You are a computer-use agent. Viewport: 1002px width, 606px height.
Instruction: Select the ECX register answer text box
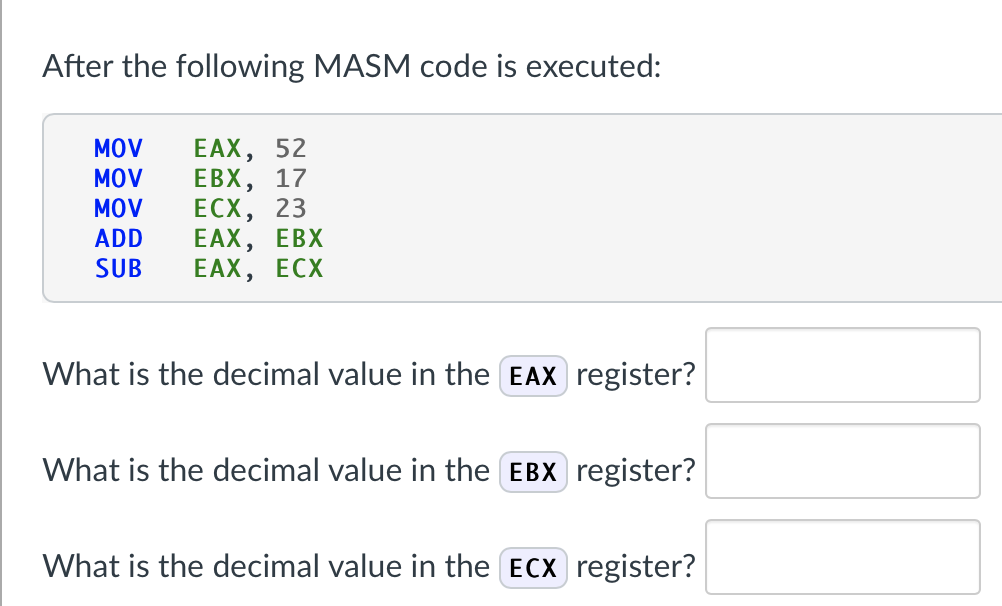[842, 557]
